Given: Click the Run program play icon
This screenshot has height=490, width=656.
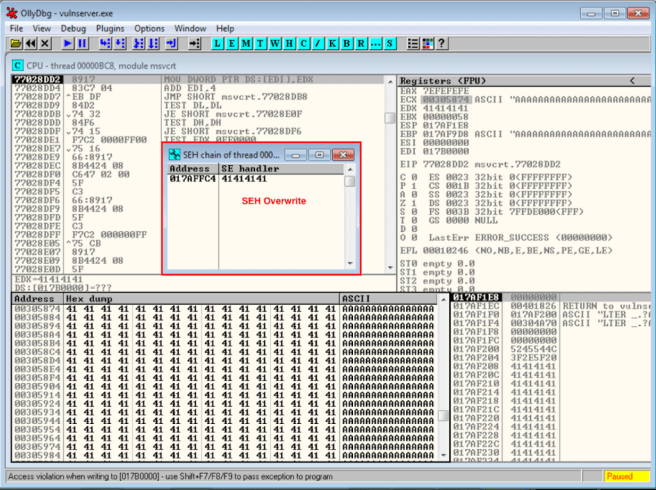Looking at the screenshot, I should tap(68, 44).
